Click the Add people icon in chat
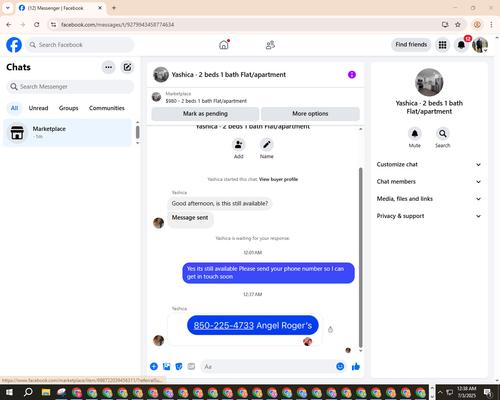500x400 pixels. pyautogui.click(x=239, y=145)
